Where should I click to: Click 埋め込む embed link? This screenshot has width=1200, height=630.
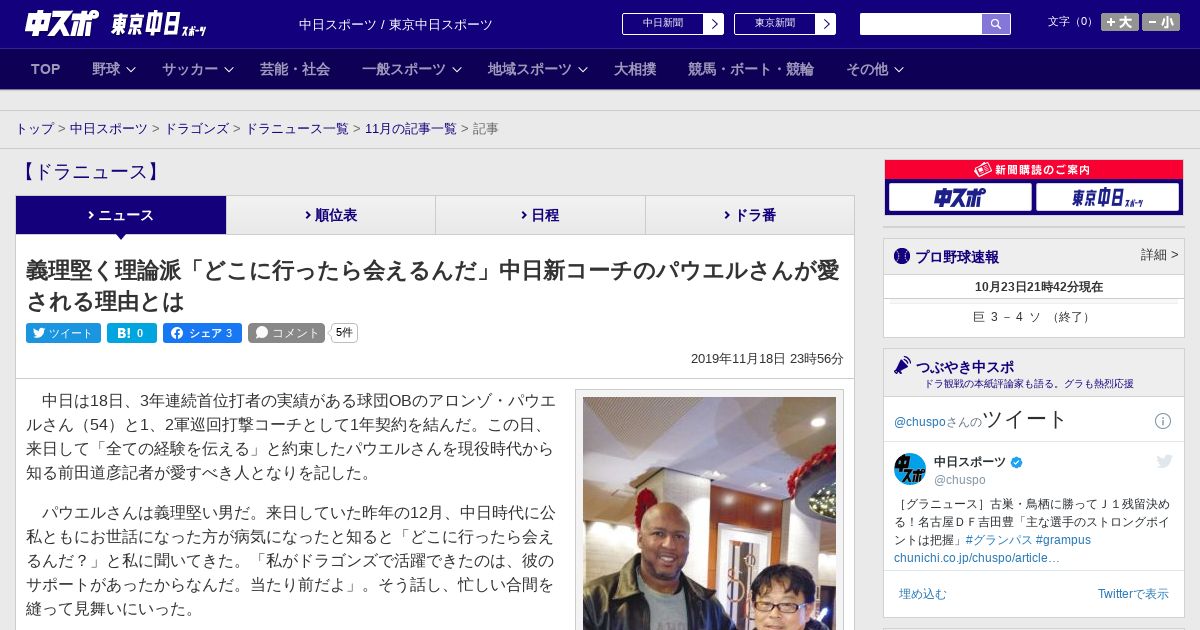[x=922, y=594]
